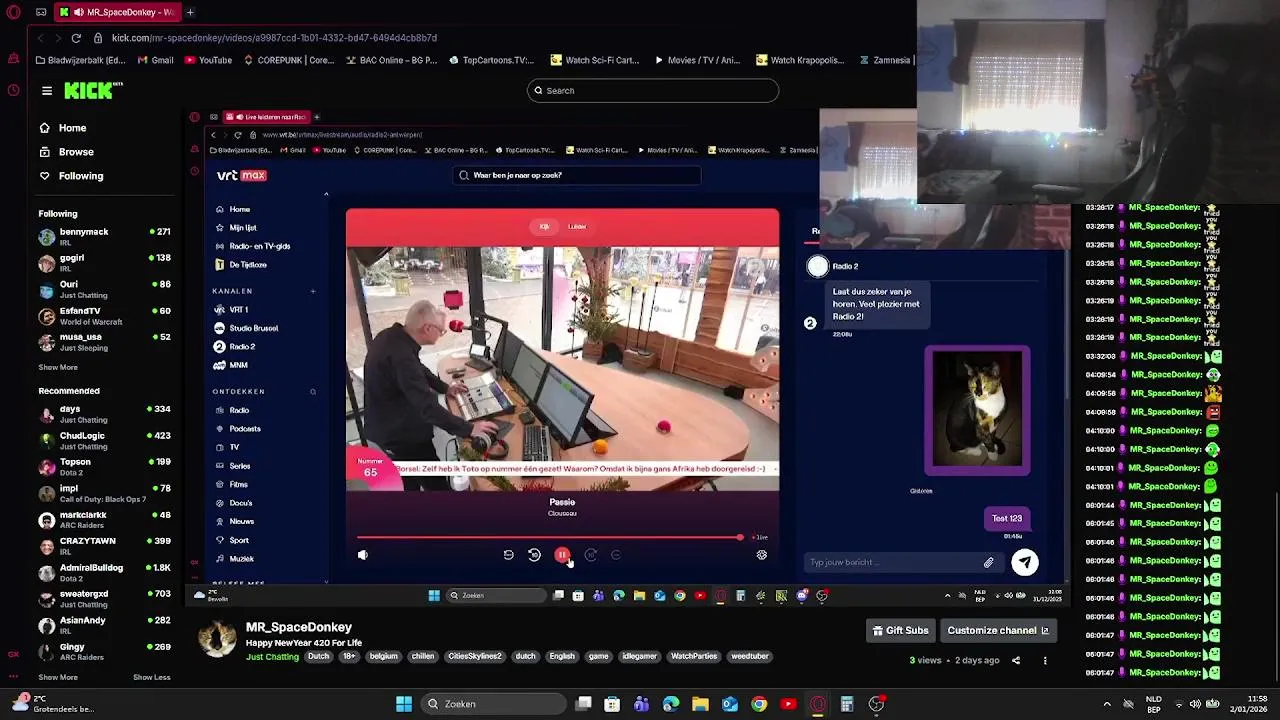Click the send message arrow in VRT chat

(1025, 562)
